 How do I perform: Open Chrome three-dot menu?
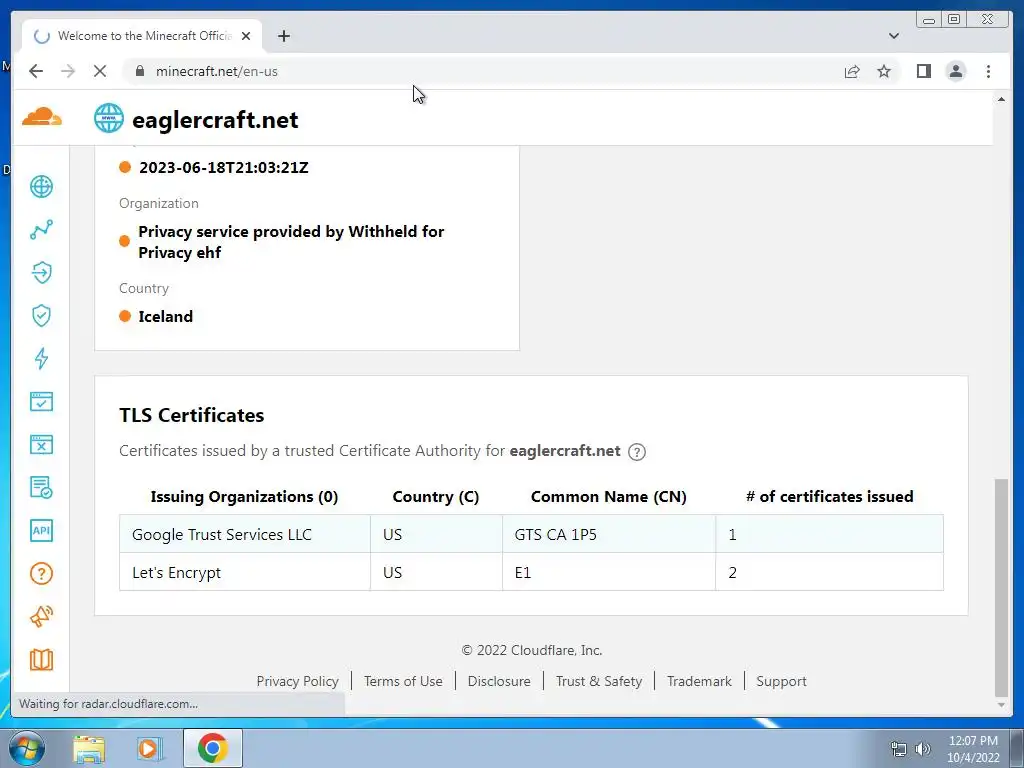(x=988, y=71)
